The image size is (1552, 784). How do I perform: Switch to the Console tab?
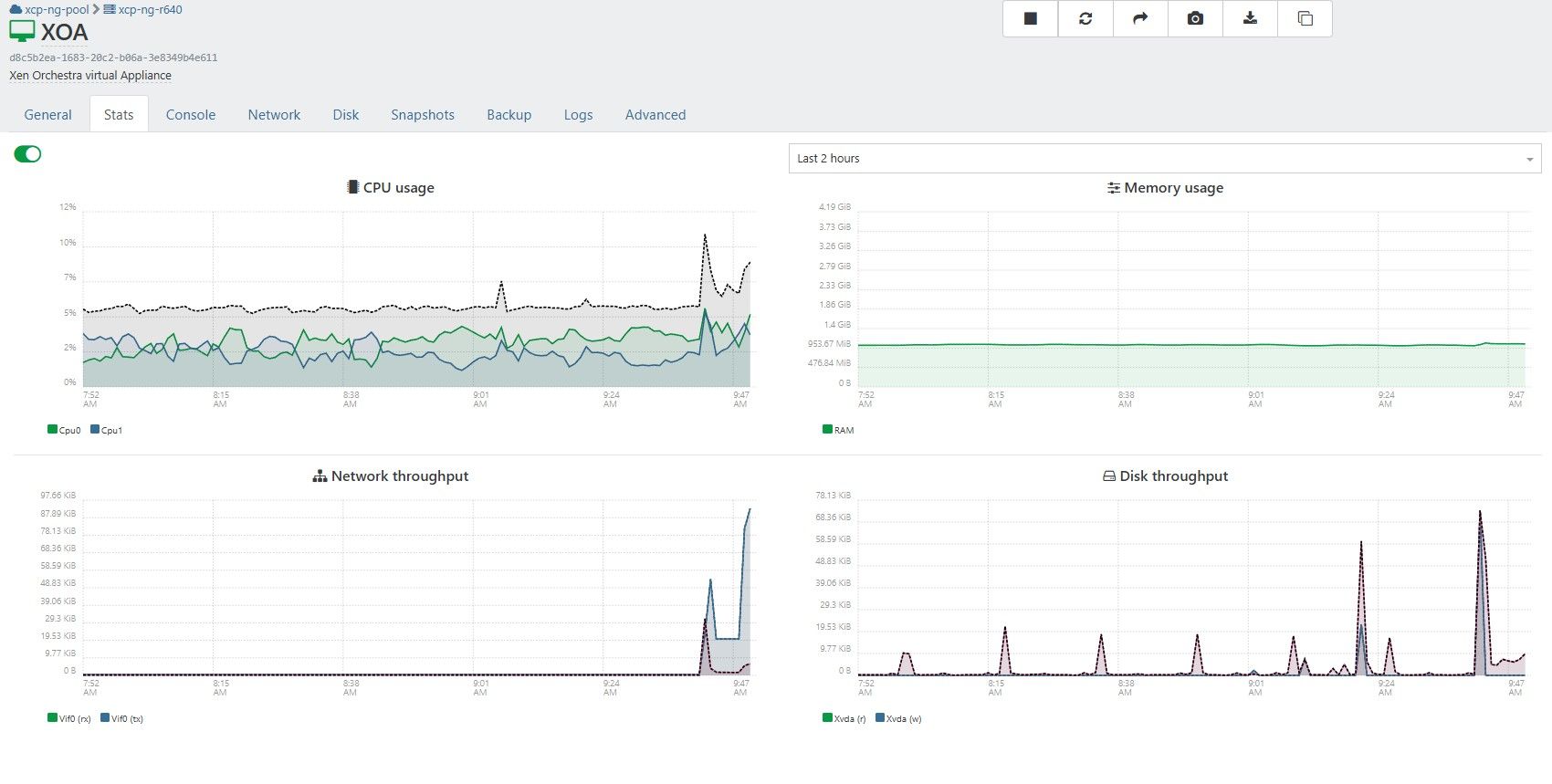pos(190,115)
